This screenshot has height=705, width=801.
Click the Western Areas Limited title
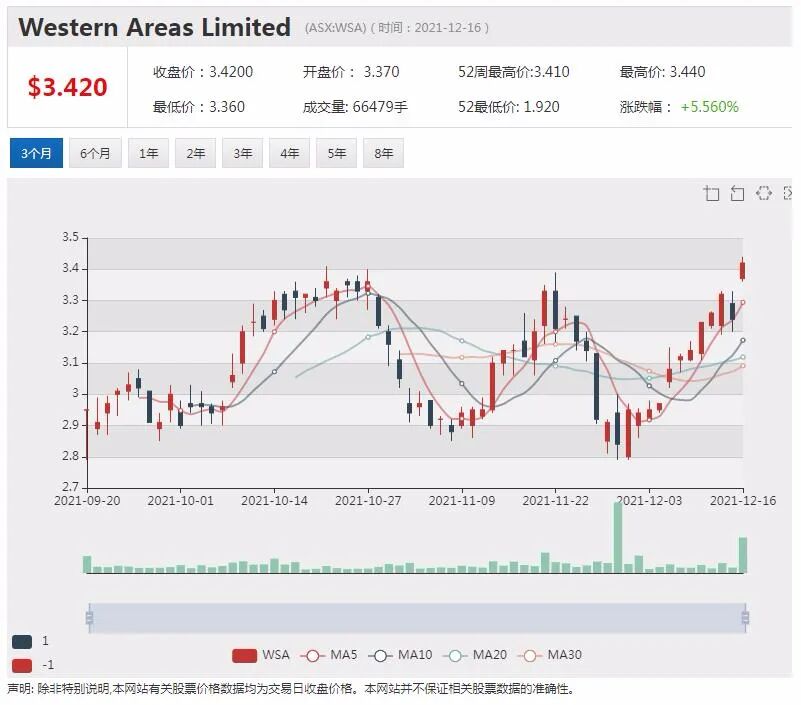[x=155, y=27]
